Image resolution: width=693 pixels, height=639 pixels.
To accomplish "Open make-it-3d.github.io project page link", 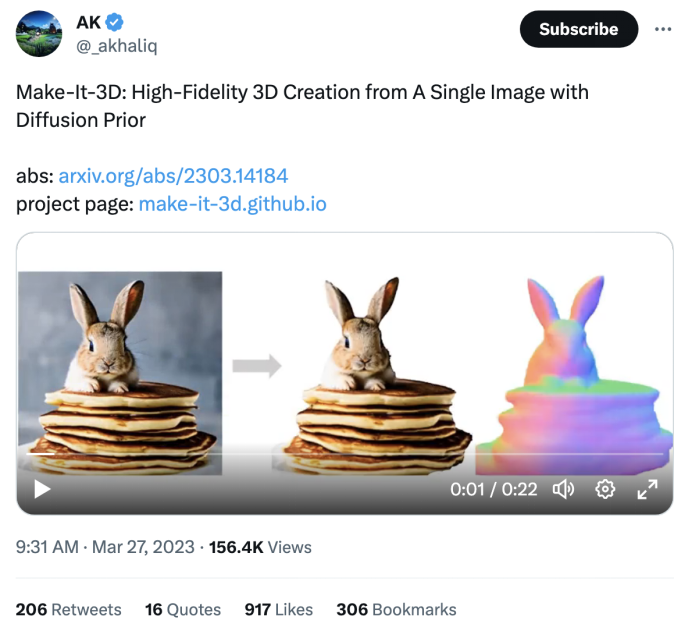I will (232, 204).
